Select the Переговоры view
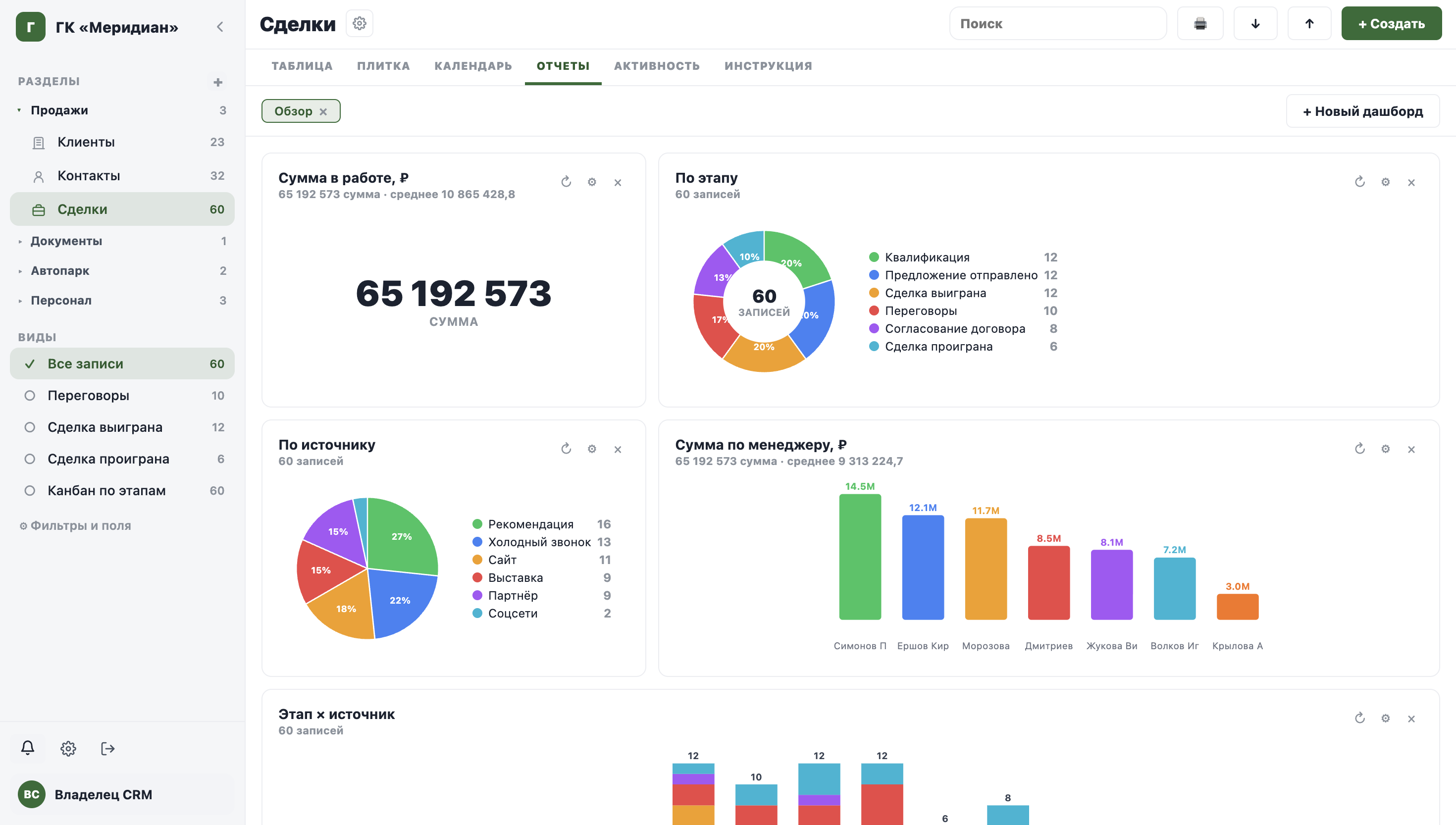1456x825 pixels. pyautogui.click(x=122, y=396)
